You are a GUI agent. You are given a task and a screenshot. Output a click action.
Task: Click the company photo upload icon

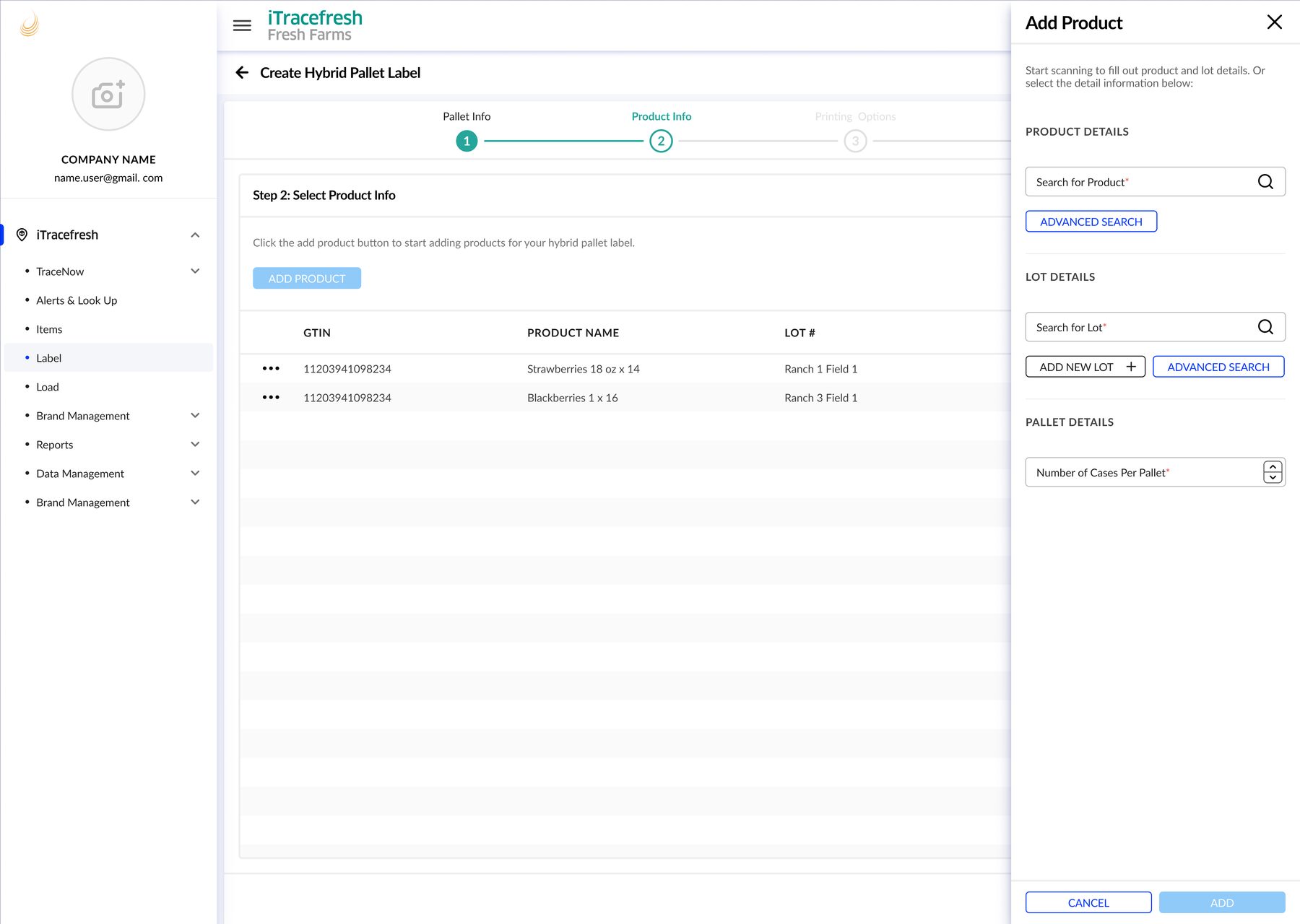point(108,94)
